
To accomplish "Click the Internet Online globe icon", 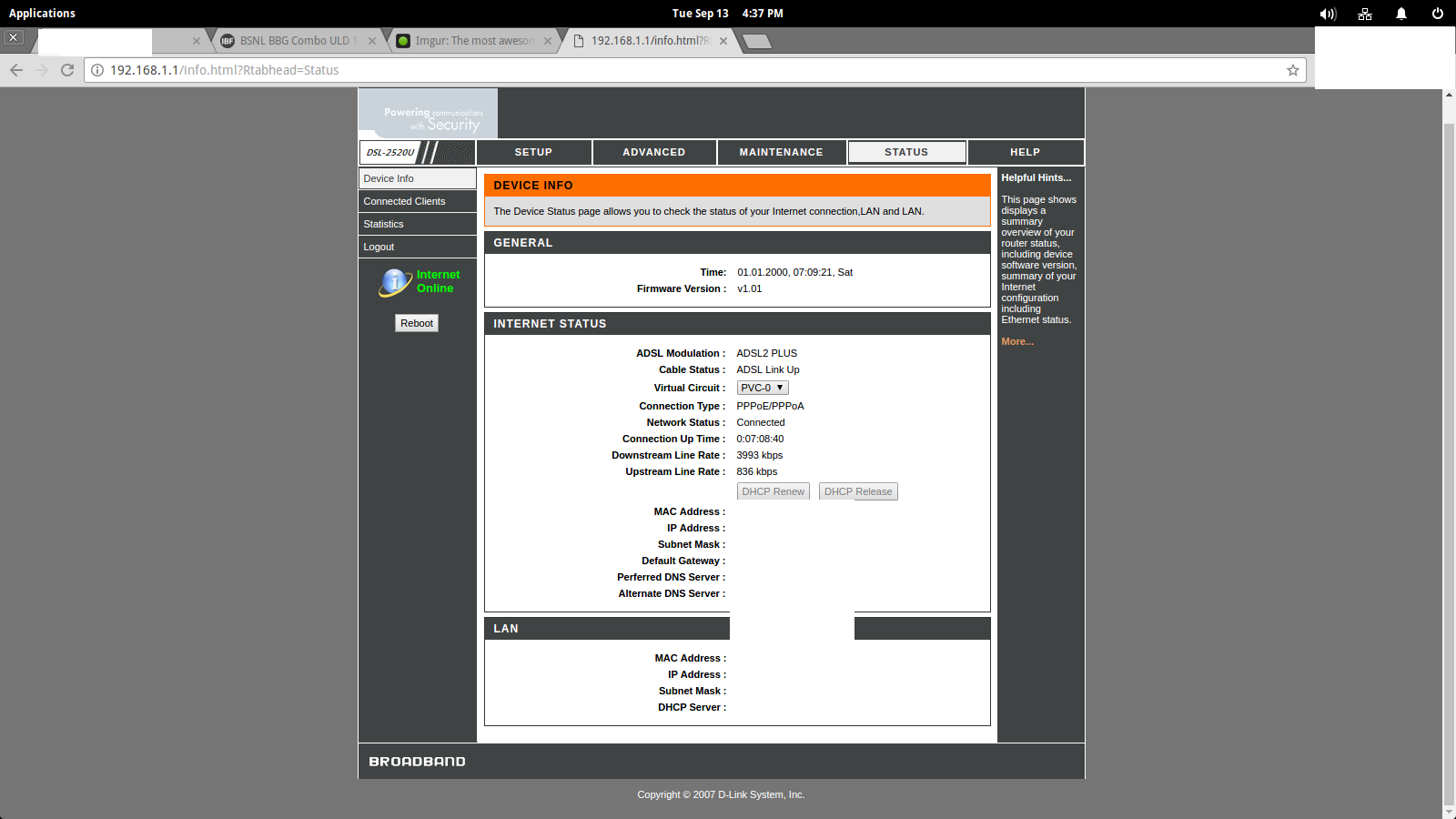I will [x=395, y=282].
